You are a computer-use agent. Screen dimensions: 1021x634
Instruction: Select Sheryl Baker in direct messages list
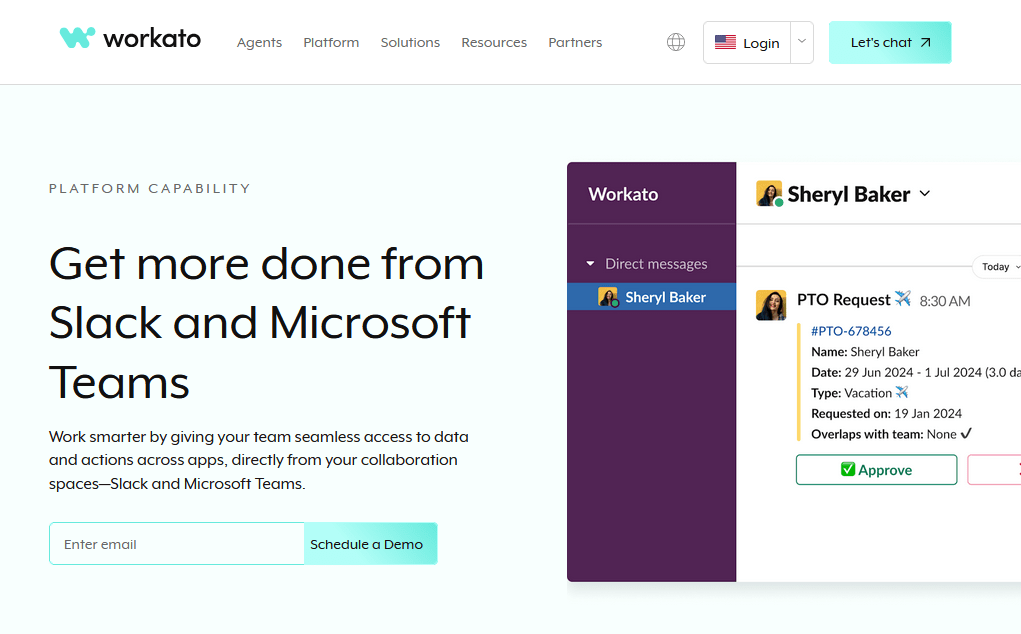665,297
